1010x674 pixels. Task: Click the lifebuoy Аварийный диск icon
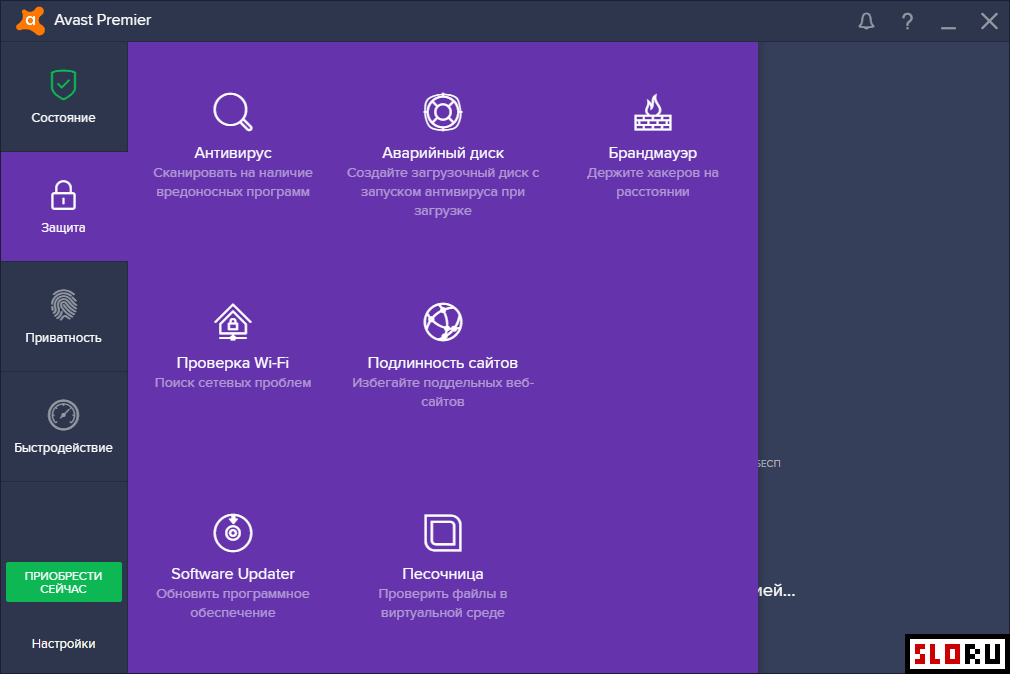(443, 112)
